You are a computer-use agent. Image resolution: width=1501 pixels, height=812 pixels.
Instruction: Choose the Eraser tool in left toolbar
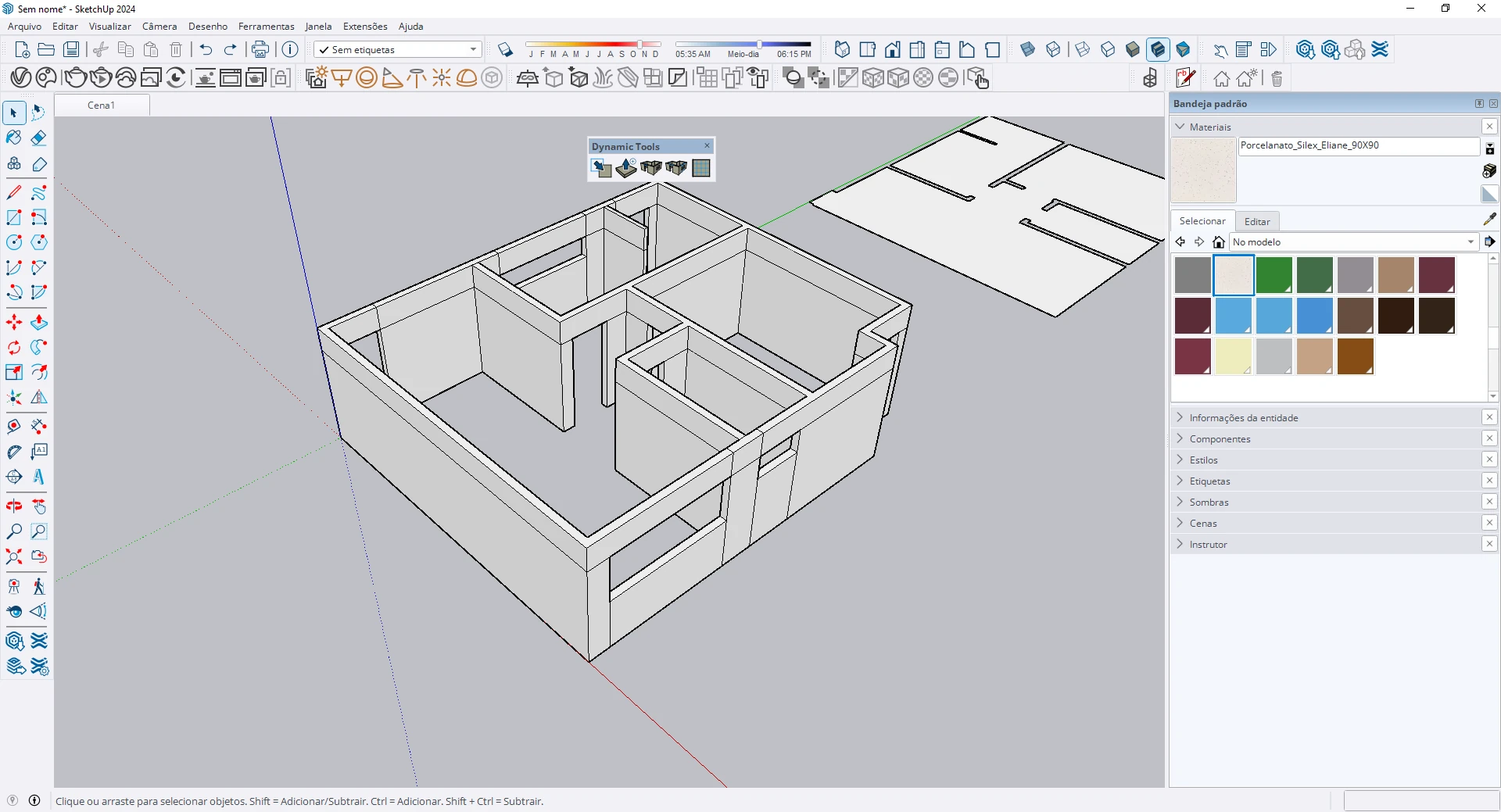click(x=38, y=138)
